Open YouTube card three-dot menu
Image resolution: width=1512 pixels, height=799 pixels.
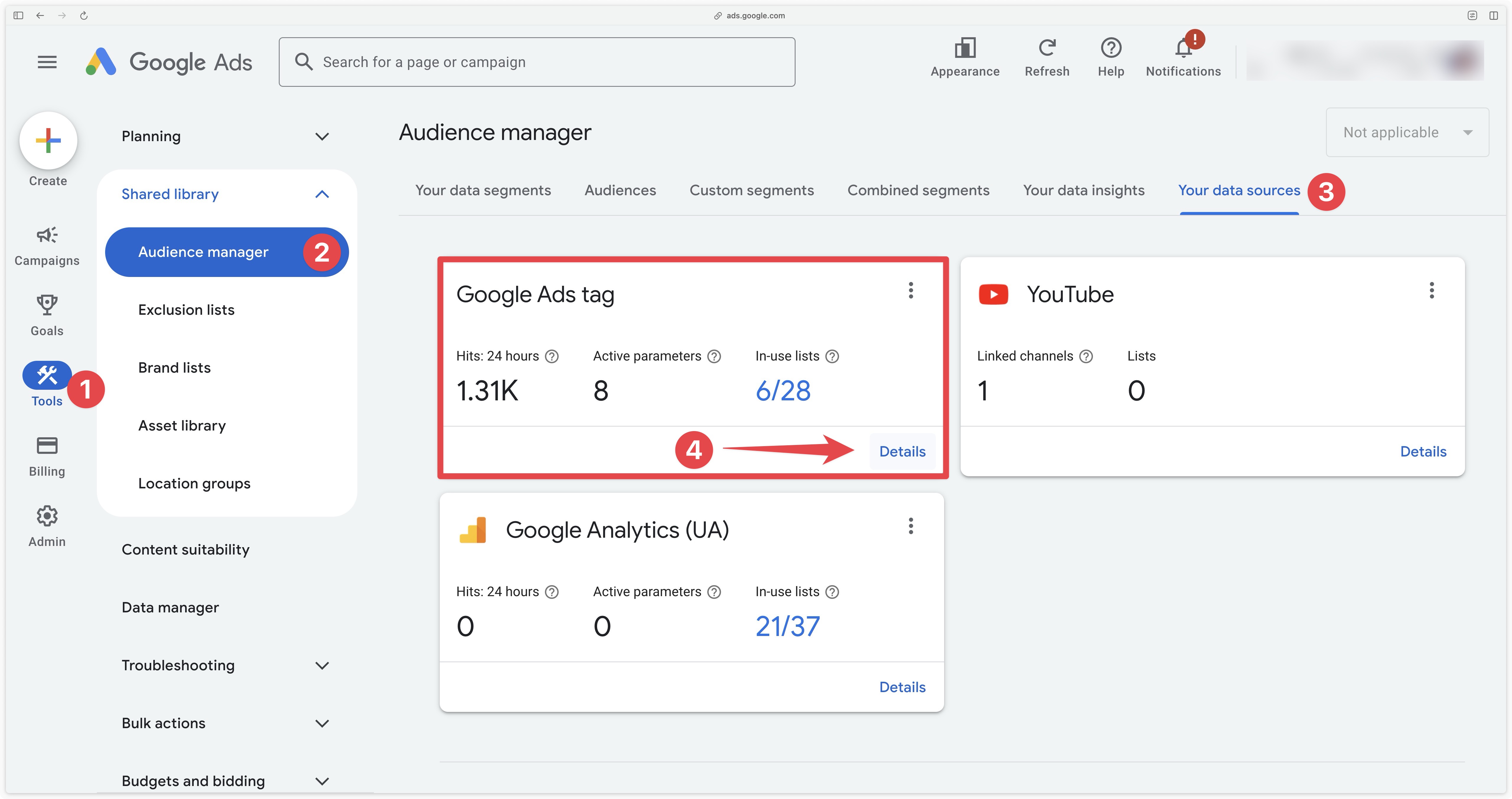point(1432,290)
